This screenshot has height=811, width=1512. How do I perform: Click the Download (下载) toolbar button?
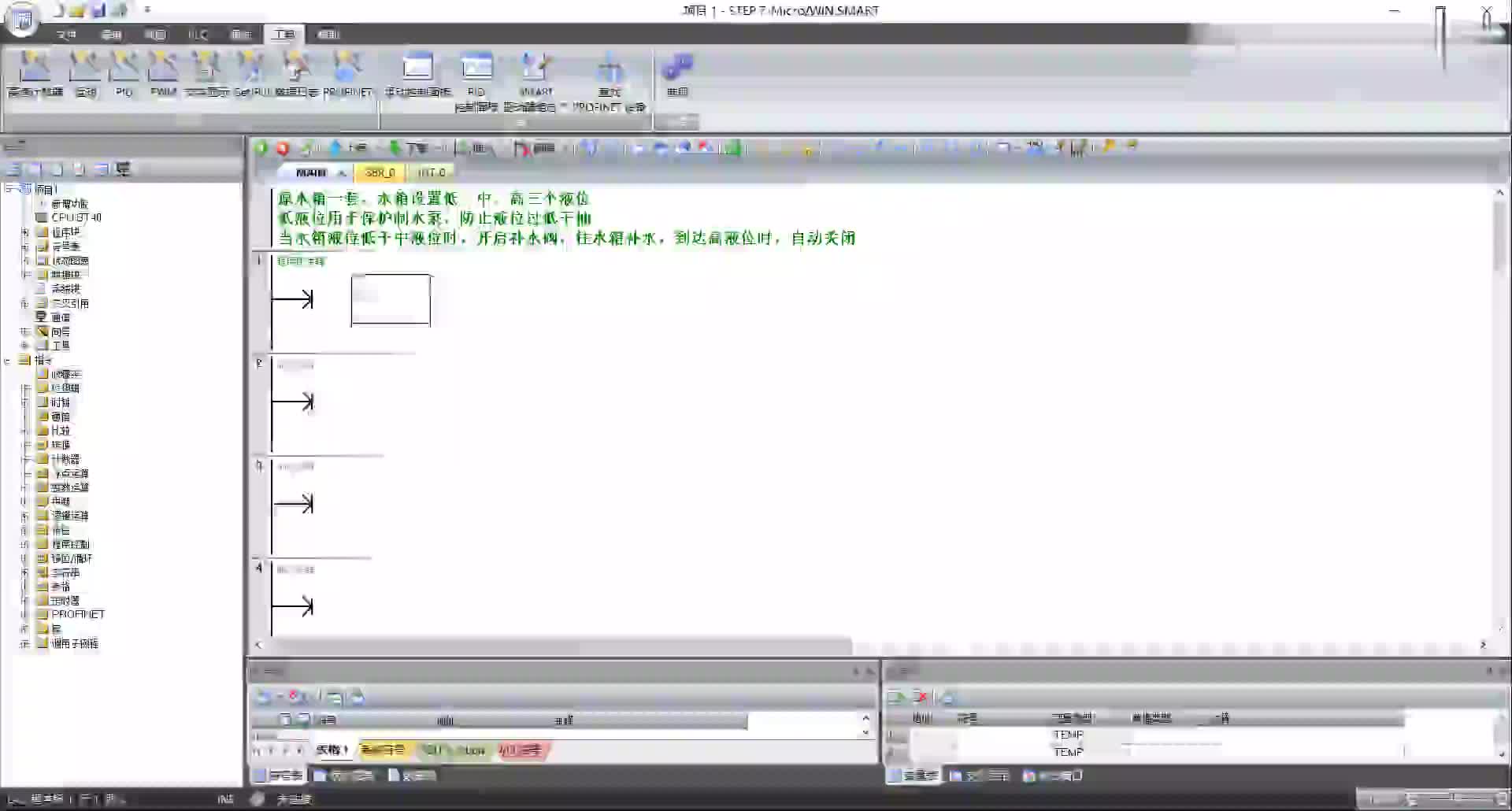[409, 147]
